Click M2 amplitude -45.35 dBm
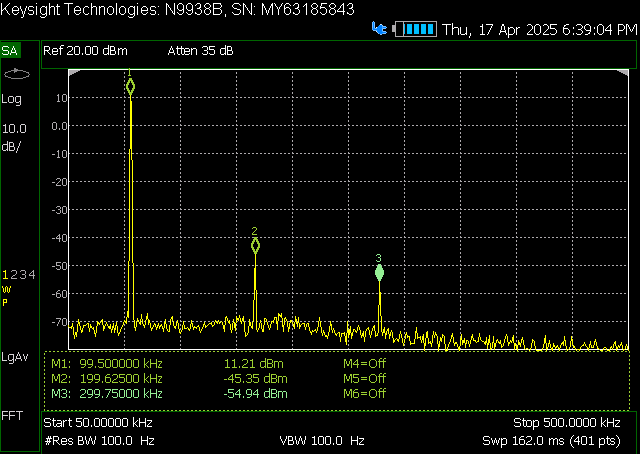 point(256,378)
